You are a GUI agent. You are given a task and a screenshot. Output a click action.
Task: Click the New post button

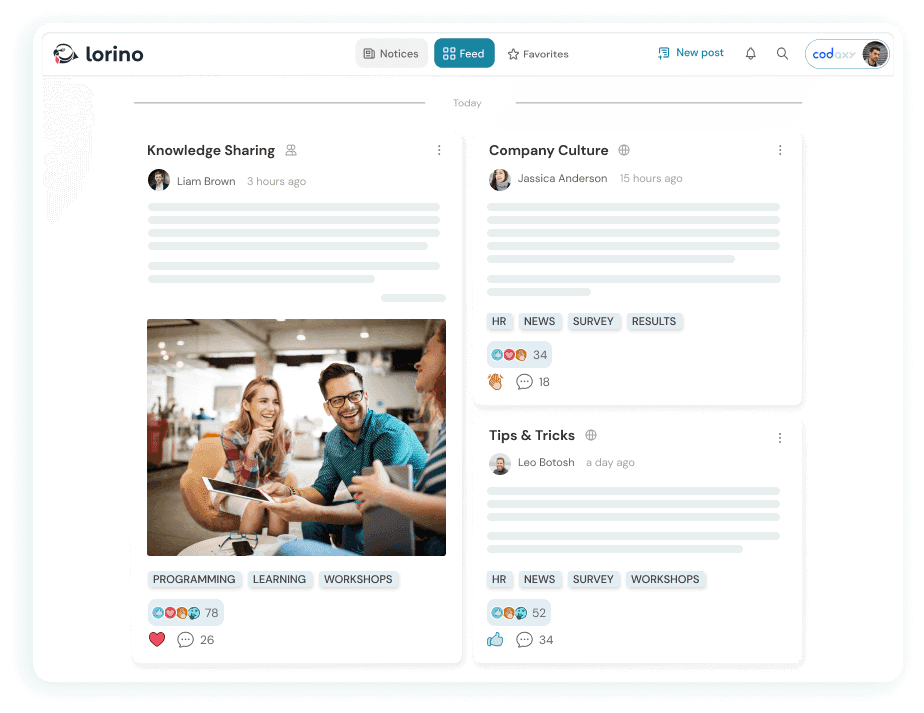coord(690,52)
